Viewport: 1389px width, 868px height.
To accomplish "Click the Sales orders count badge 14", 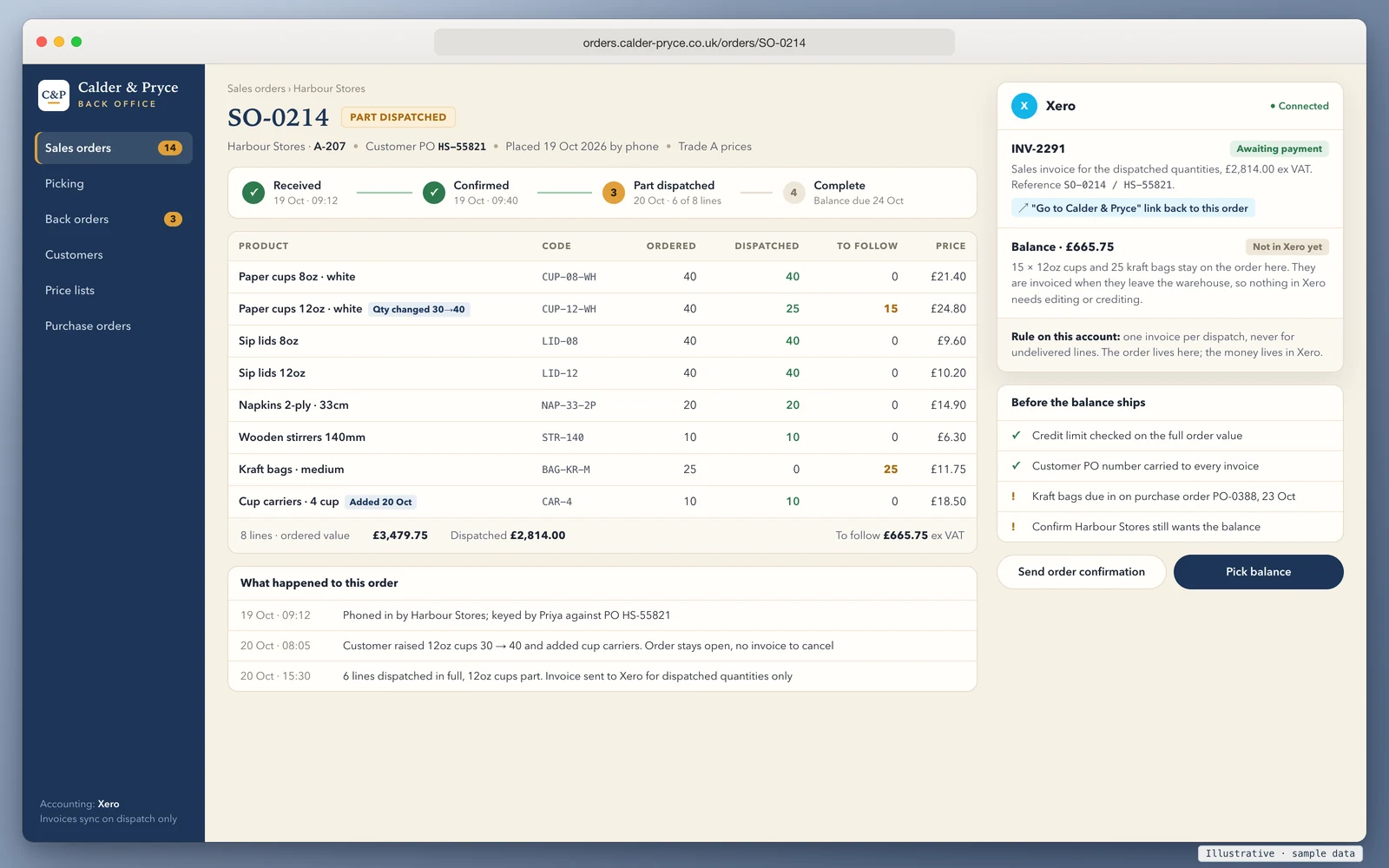I will pos(170,148).
